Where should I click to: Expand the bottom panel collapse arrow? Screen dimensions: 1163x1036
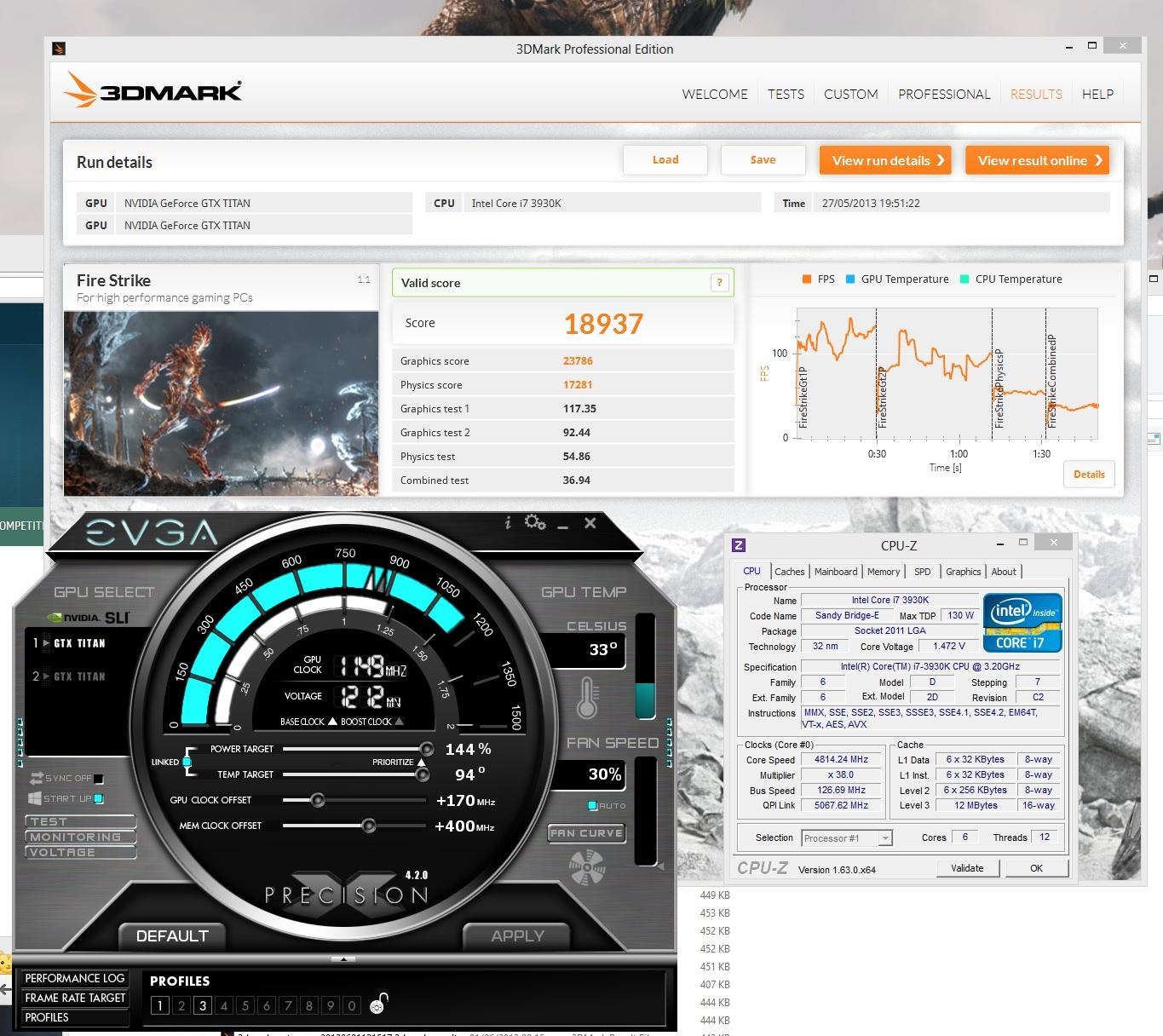(343, 959)
